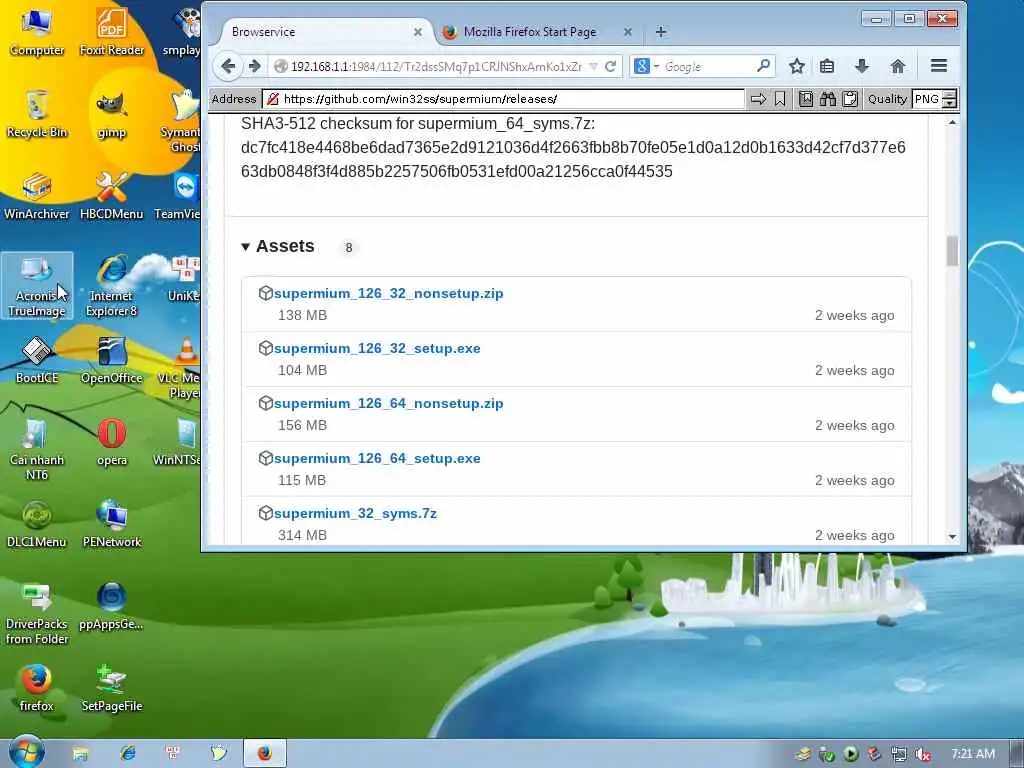Viewport: 1024px width, 768px height.
Task: Download supermium_126_64_setup.exe
Action: (377, 458)
